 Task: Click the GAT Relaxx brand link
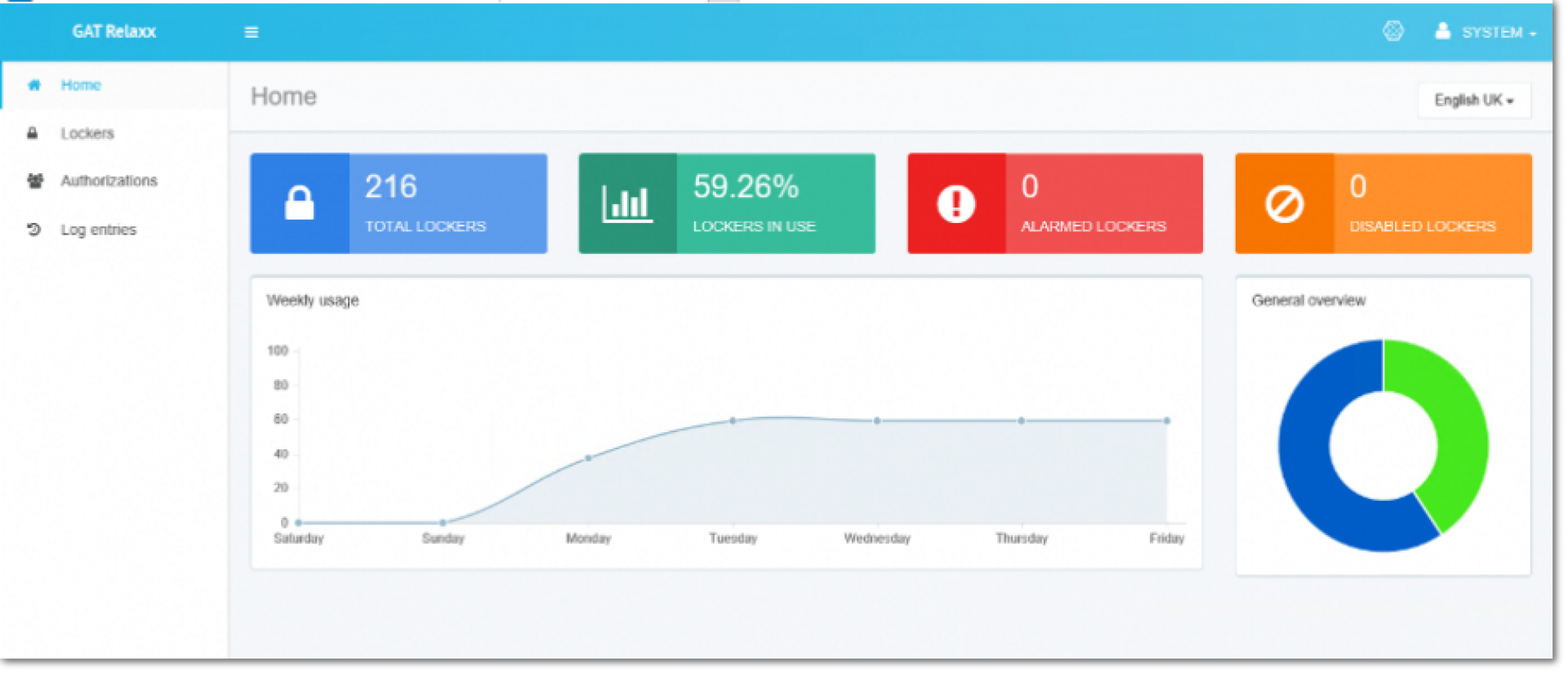pyautogui.click(x=114, y=31)
